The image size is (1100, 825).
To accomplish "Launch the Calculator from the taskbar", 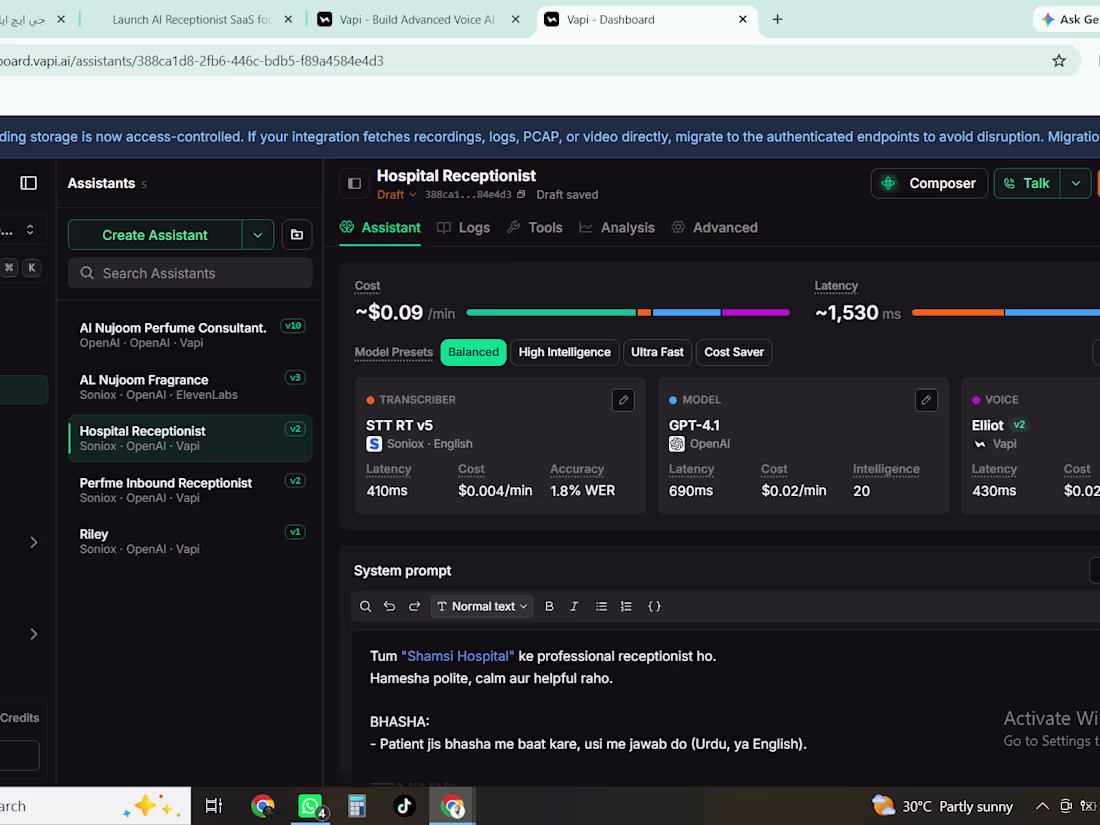I will (356, 806).
